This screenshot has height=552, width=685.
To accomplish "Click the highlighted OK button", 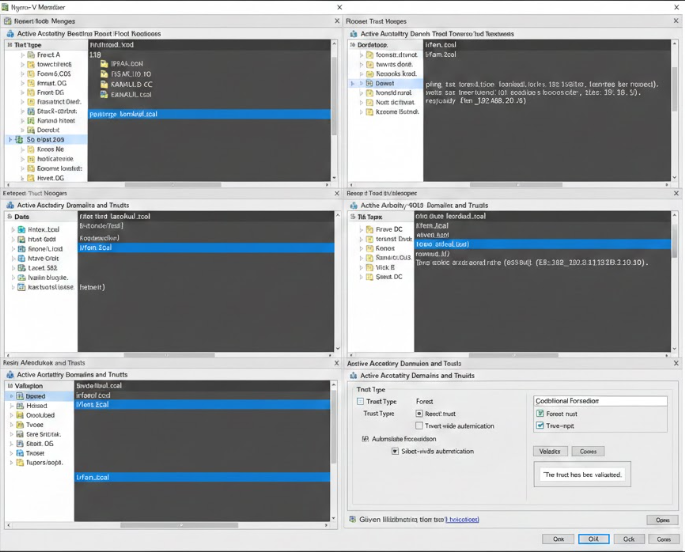I will [x=593, y=539].
